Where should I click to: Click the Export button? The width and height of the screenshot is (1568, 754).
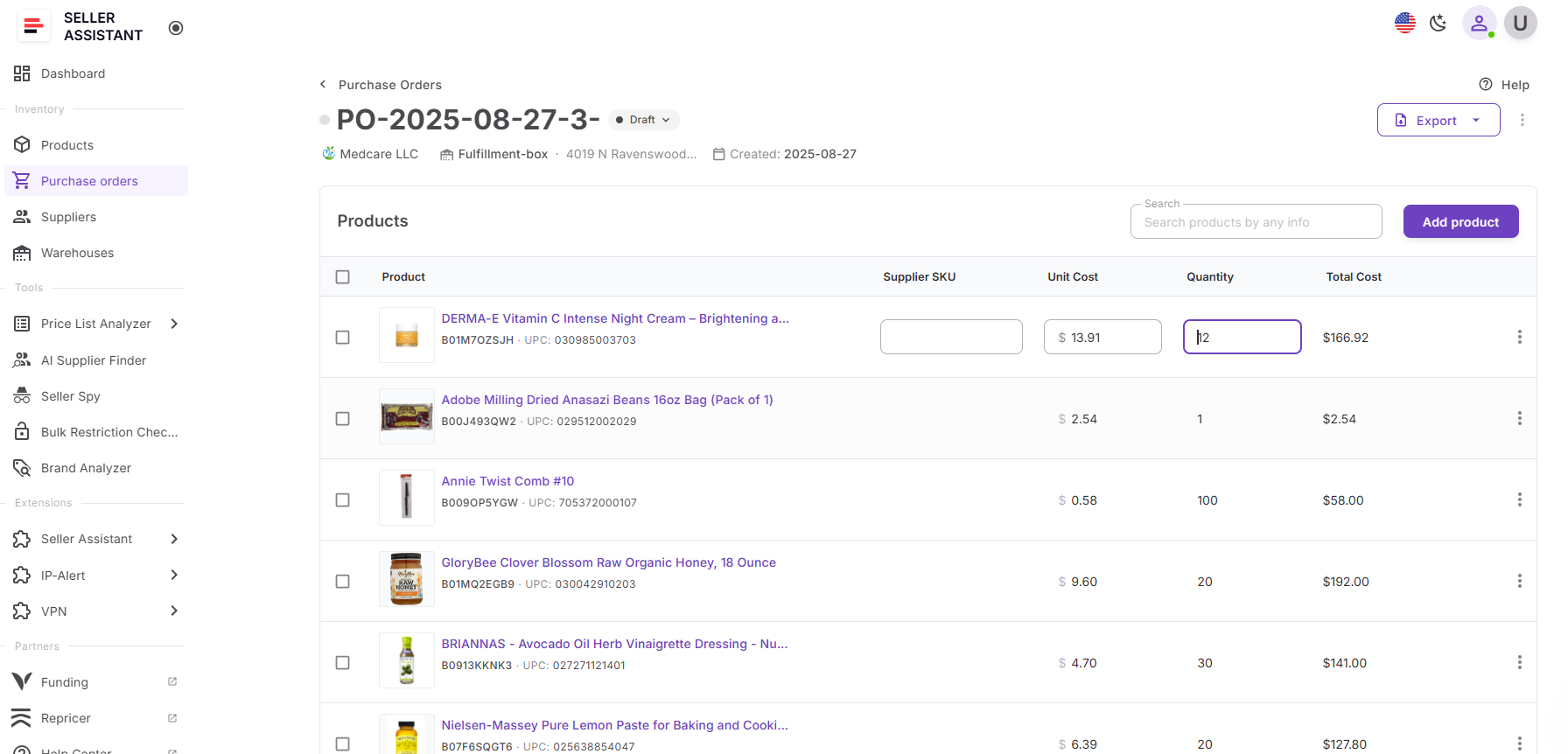pyautogui.click(x=1437, y=121)
